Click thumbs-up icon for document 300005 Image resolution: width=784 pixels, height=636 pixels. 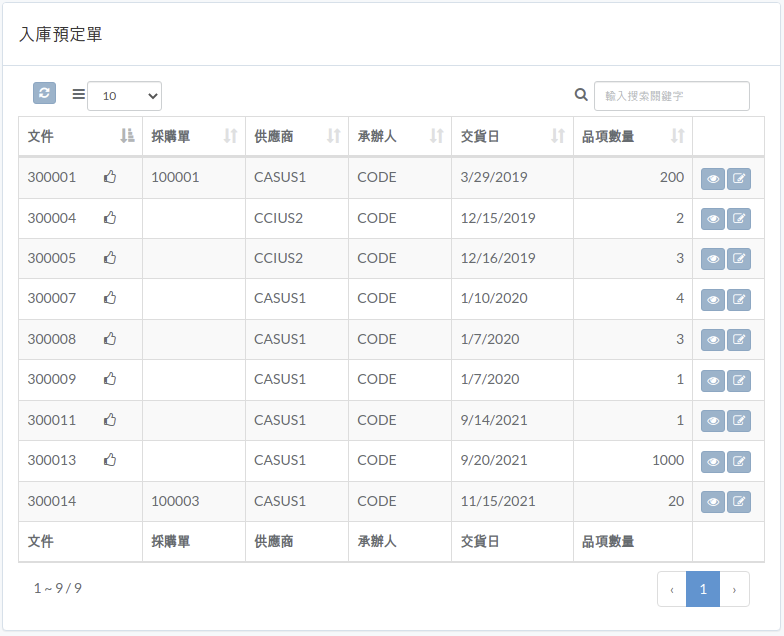point(110,258)
